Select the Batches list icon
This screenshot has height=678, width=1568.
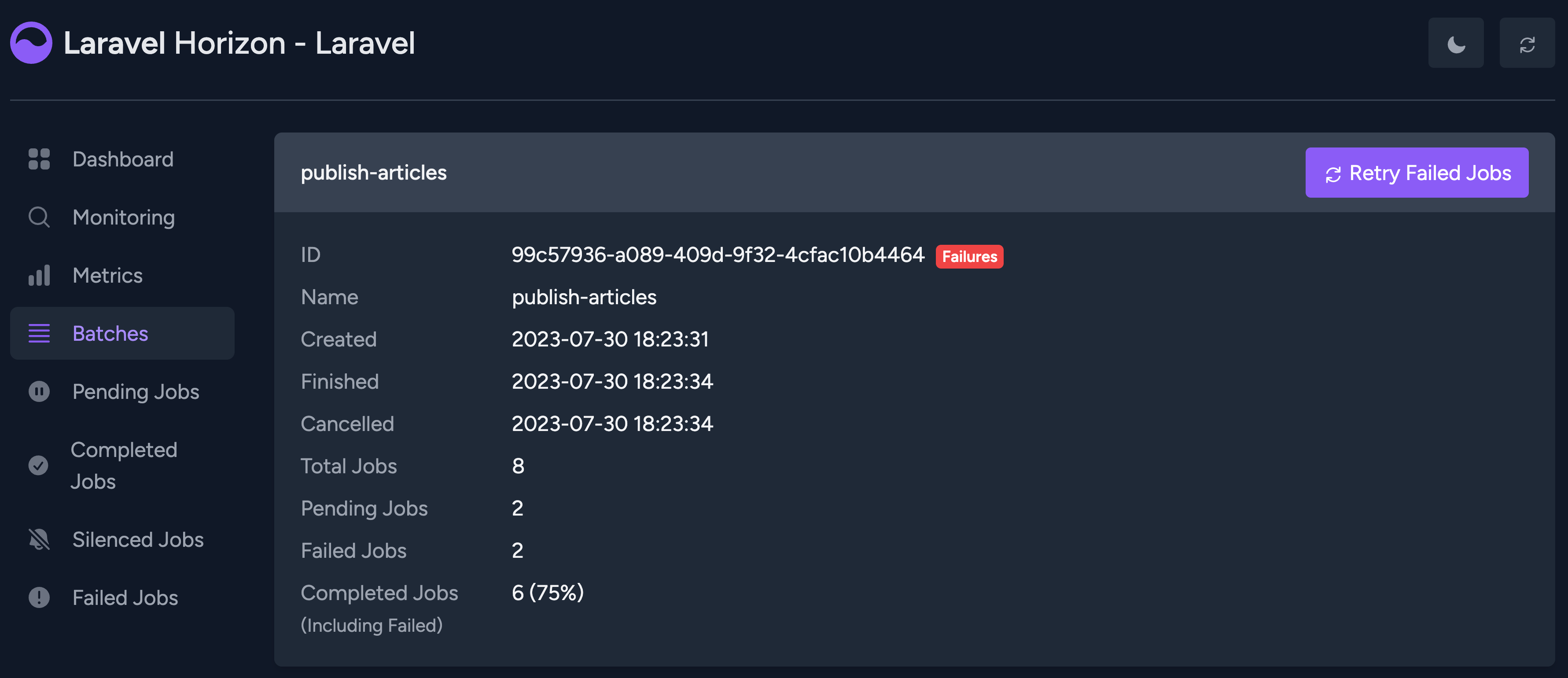[39, 334]
